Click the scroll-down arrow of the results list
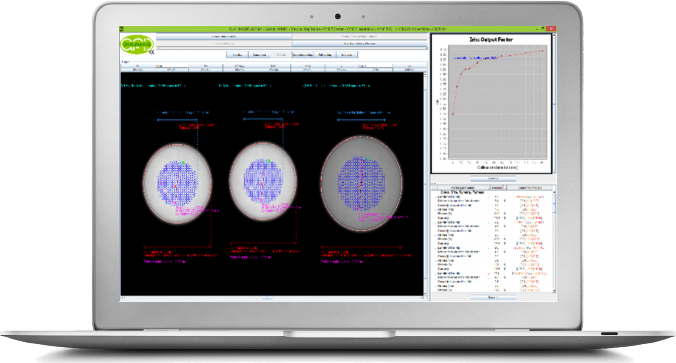Screen dimensions: 676x363 pyautogui.click(x=554, y=291)
